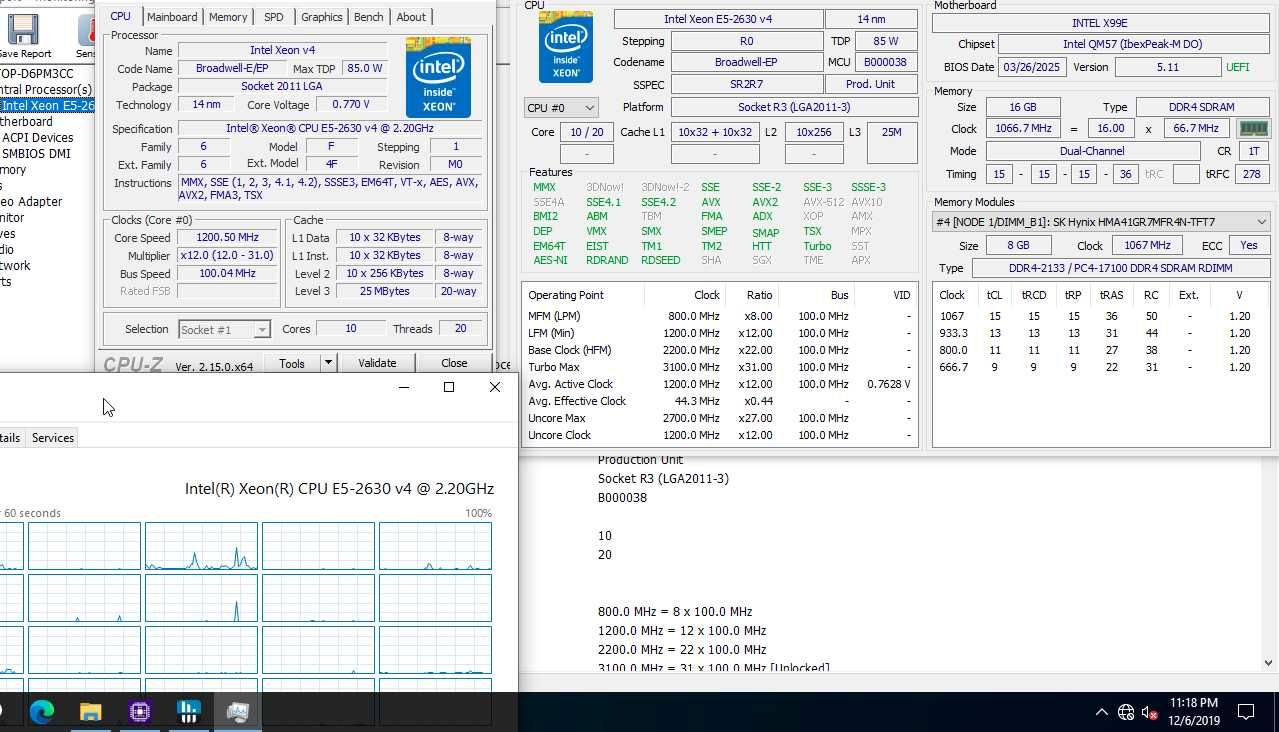Open the Tools dropdown arrow in CPU-Z
Screen dimensions: 1279x732
[x=327, y=363]
